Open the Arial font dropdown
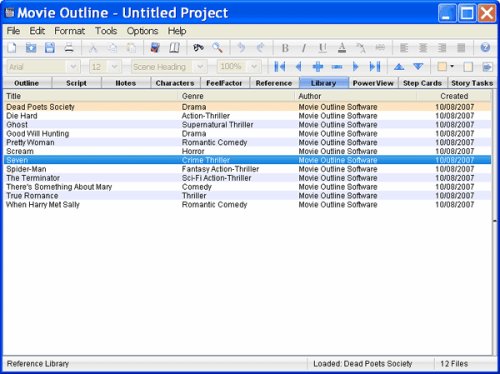The width and height of the screenshot is (500, 374). pos(73,67)
